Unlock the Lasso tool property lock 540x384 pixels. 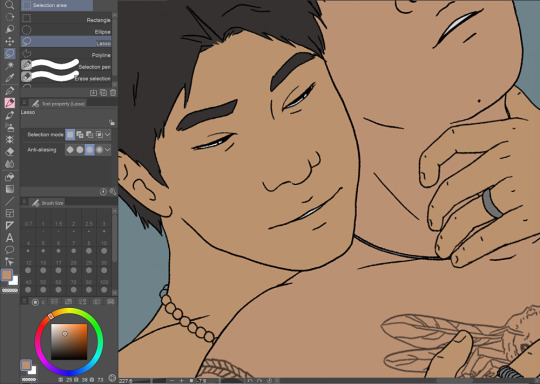[x=112, y=123]
